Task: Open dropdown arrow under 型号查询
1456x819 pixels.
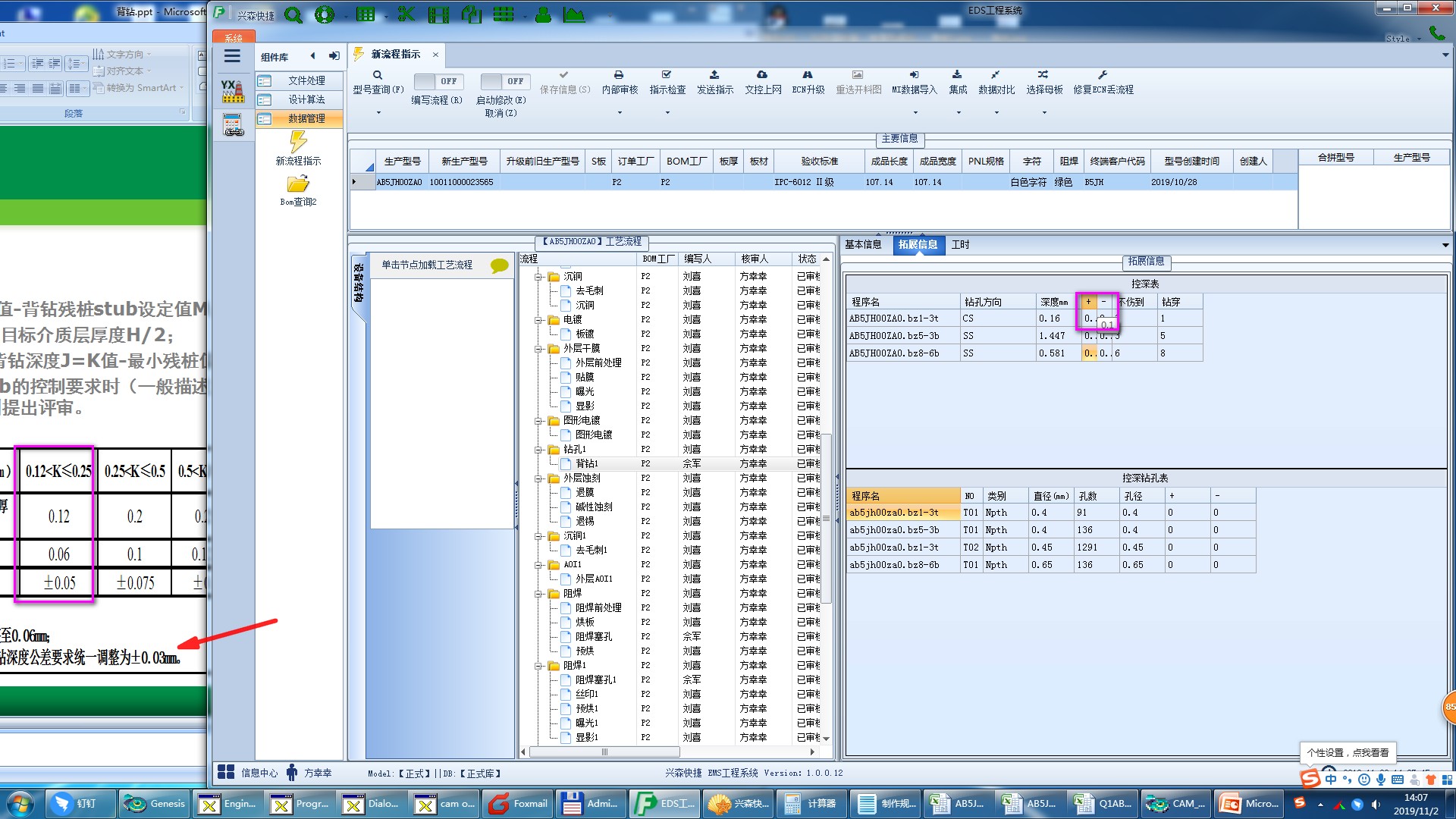Action: (378, 113)
